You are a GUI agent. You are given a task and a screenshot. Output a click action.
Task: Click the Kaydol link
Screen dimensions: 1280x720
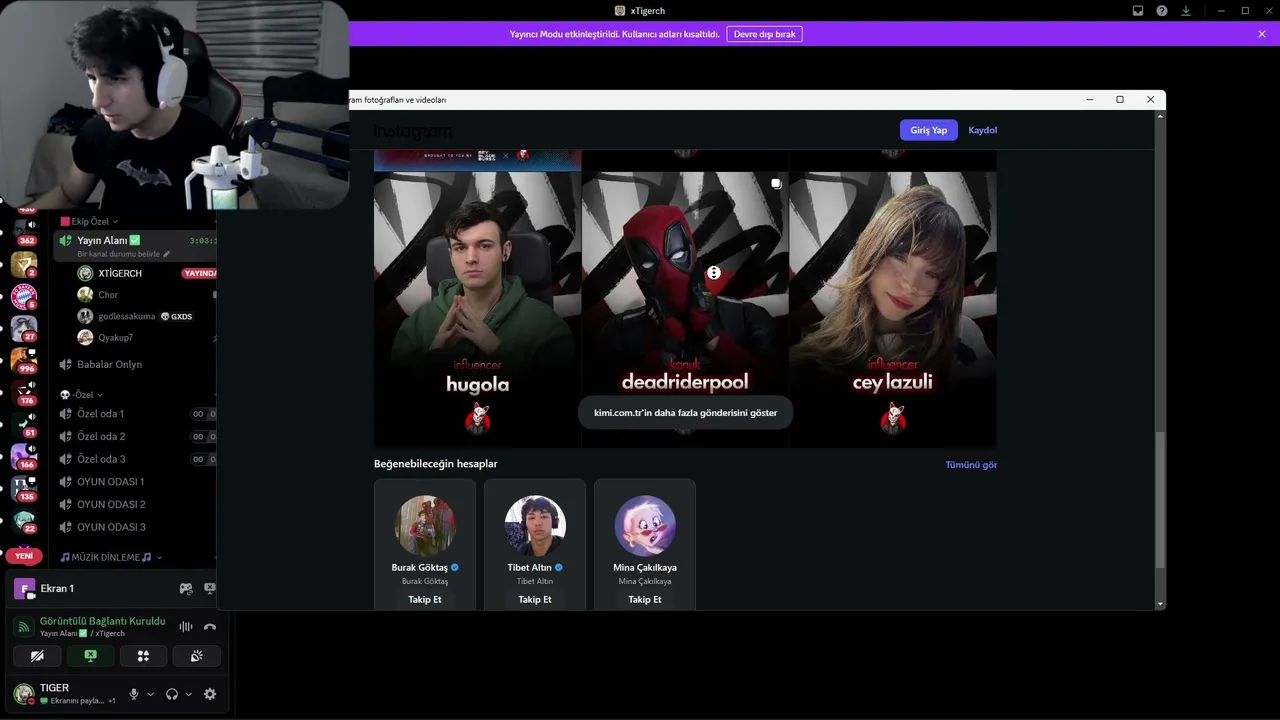pos(983,130)
